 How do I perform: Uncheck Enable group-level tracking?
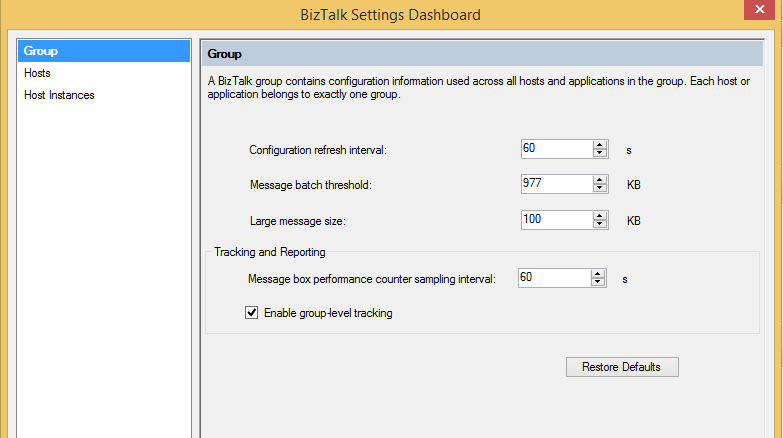(252, 313)
